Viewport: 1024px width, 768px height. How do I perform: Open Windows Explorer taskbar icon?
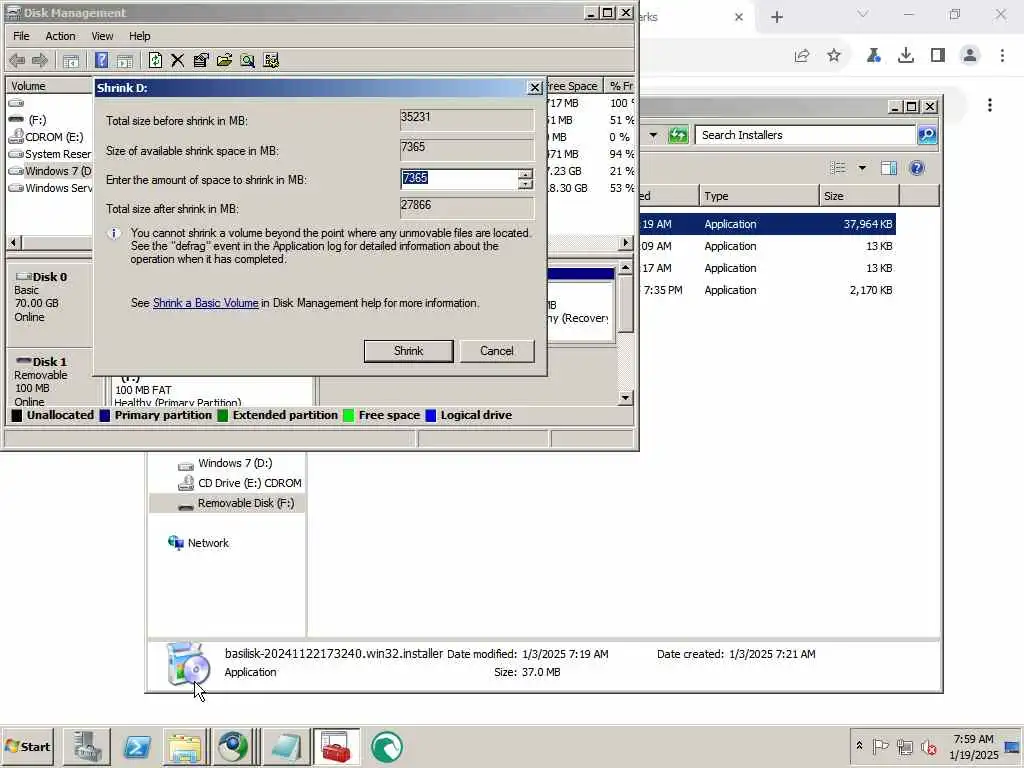(185, 747)
